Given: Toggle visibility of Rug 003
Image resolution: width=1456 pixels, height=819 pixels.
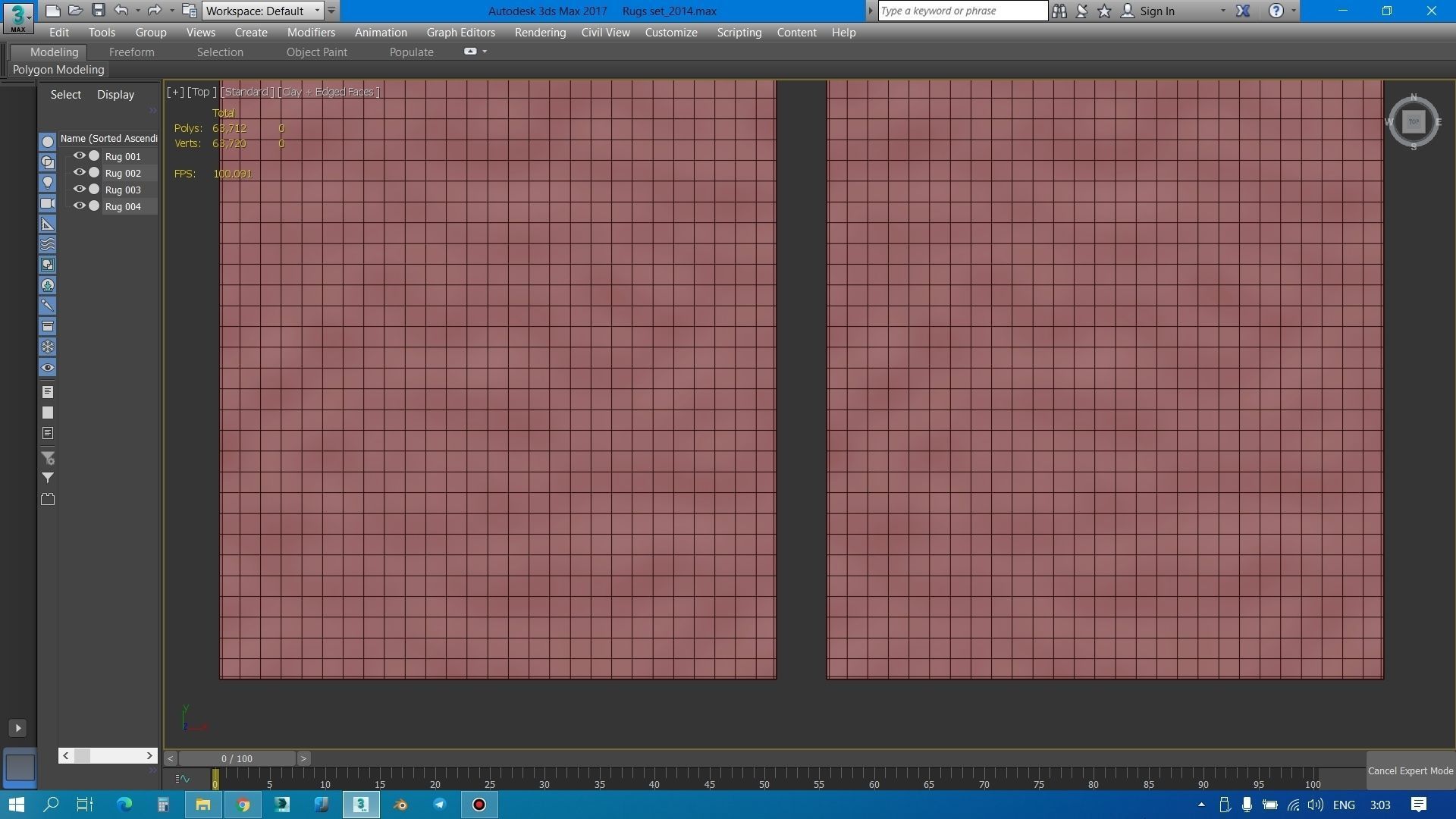Looking at the screenshot, I should click(x=79, y=189).
